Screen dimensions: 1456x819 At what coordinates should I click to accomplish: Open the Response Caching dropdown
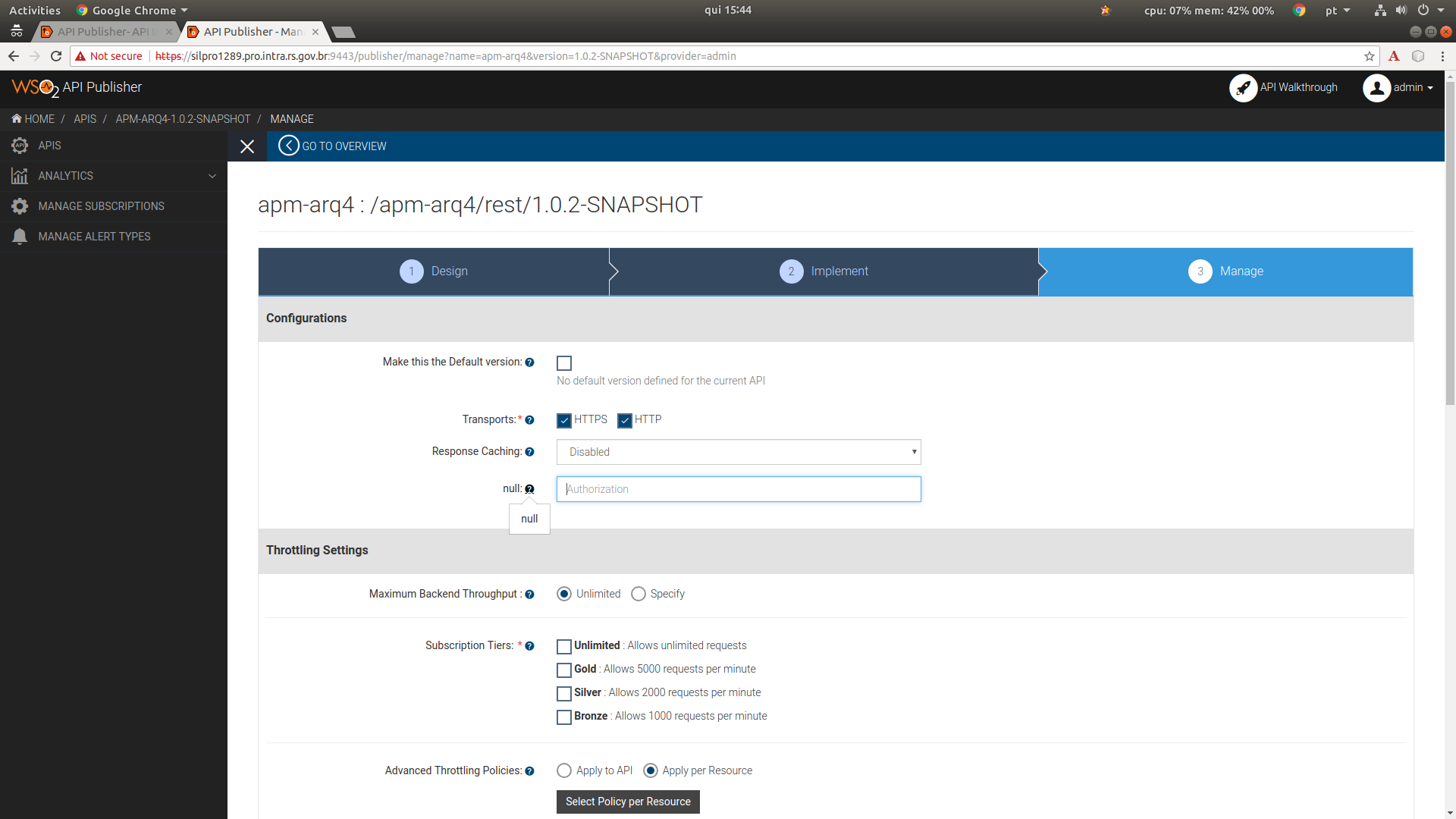(739, 452)
